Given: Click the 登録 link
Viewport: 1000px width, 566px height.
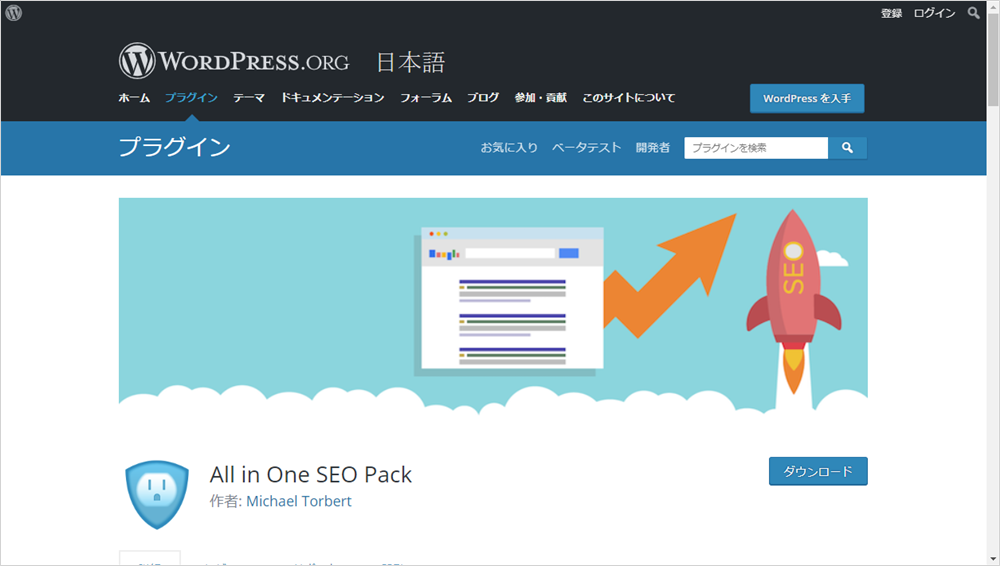Looking at the screenshot, I should tap(891, 13).
